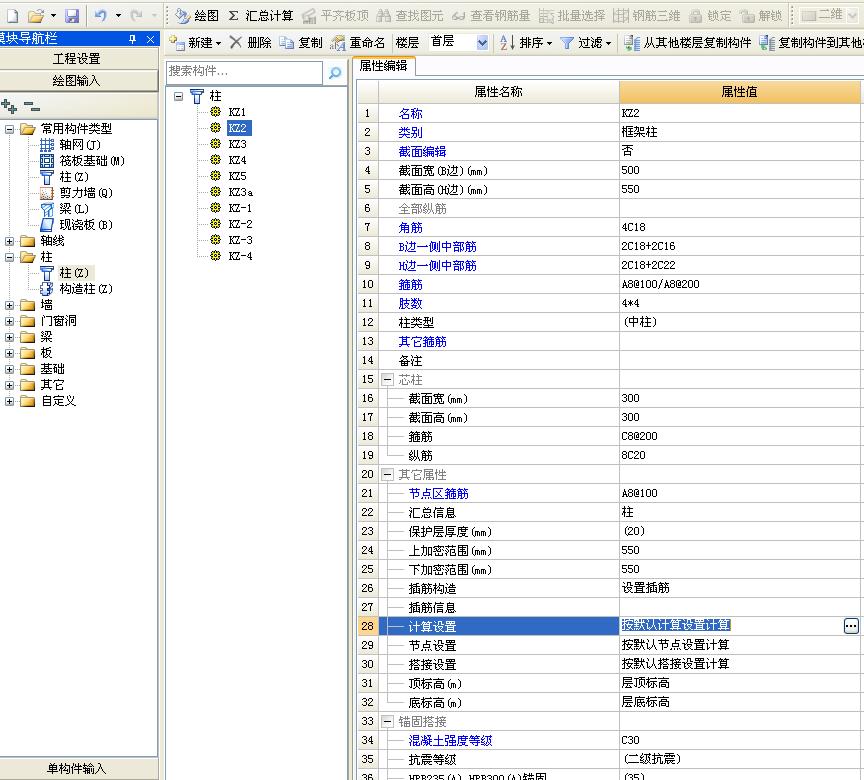Open the undo history dropdown arrow
The height and width of the screenshot is (780, 864).
(x=118, y=15)
